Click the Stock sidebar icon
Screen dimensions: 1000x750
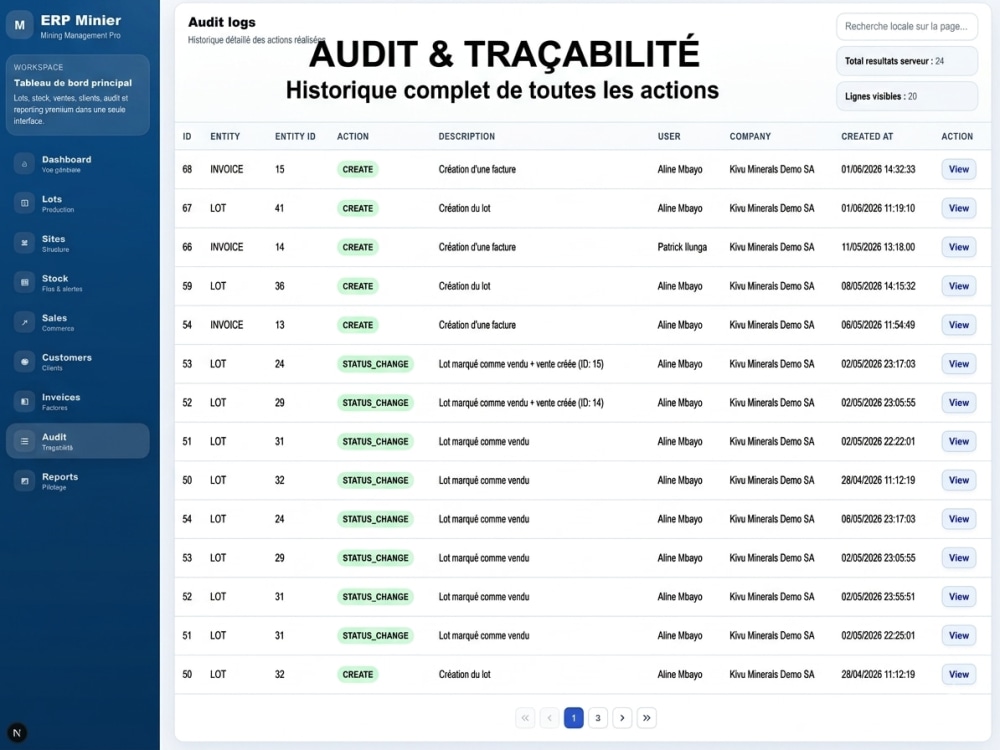[24, 283]
